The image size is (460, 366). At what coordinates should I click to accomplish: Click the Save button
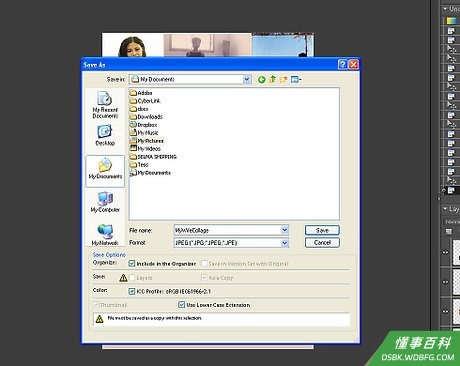tap(322, 230)
